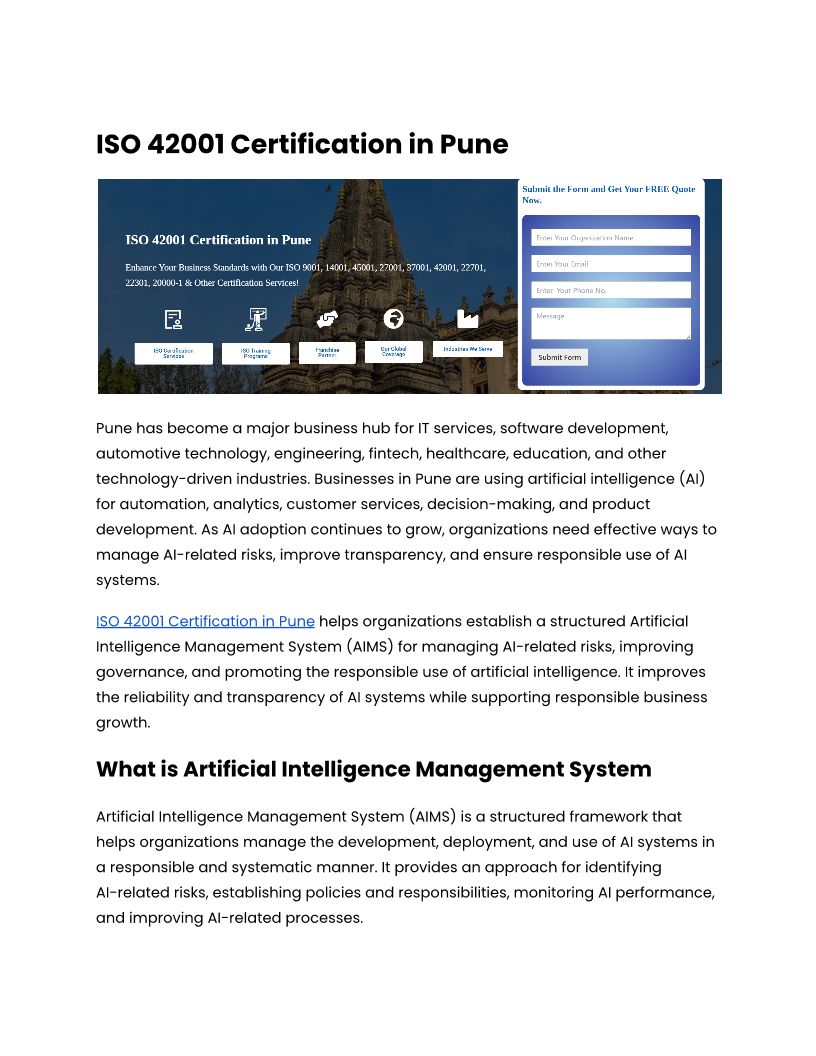The image size is (816, 1056).
Task: Select Our Global Coverage button
Action: [394, 352]
